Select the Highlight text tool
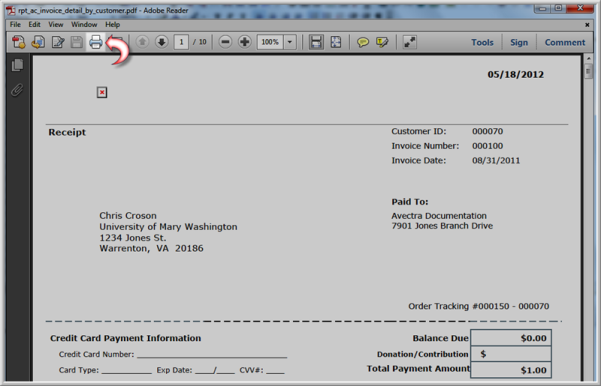 click(x=382, y=42)
